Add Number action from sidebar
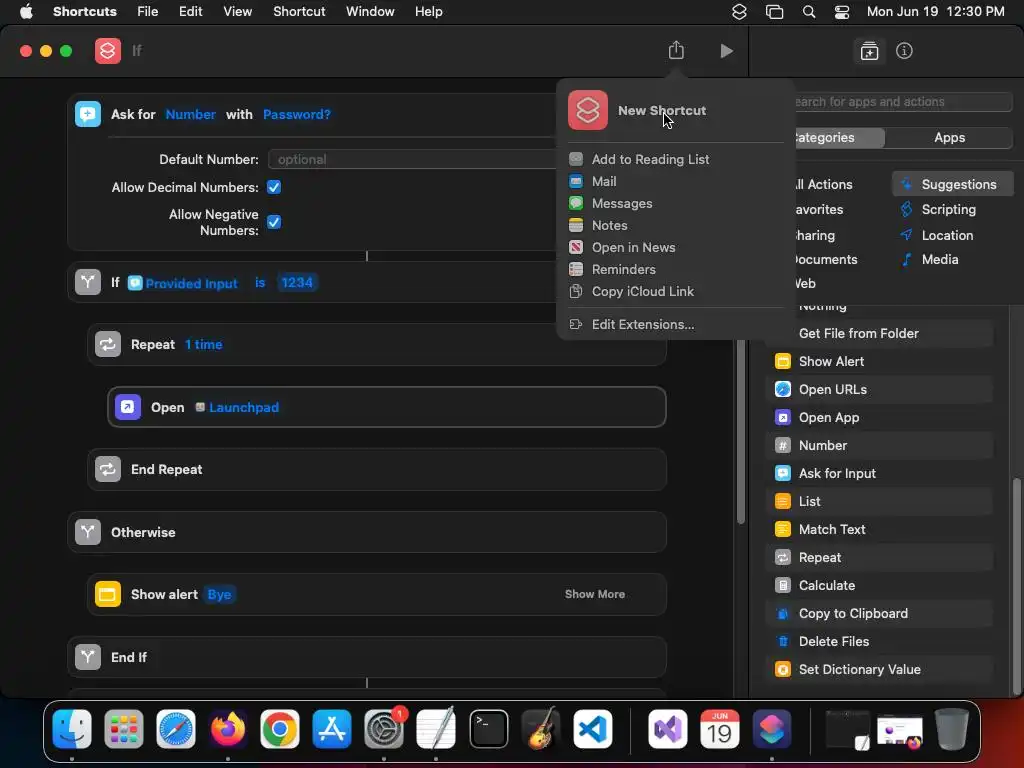The image size is (1024, 768). pyautogui.click(x=879, y=445)
